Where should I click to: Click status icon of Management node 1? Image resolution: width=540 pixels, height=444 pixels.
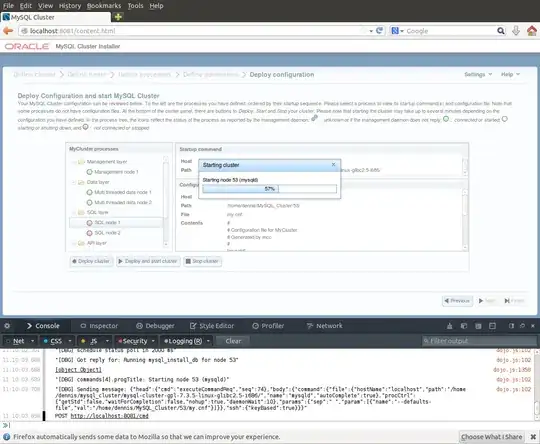point(90,172)
